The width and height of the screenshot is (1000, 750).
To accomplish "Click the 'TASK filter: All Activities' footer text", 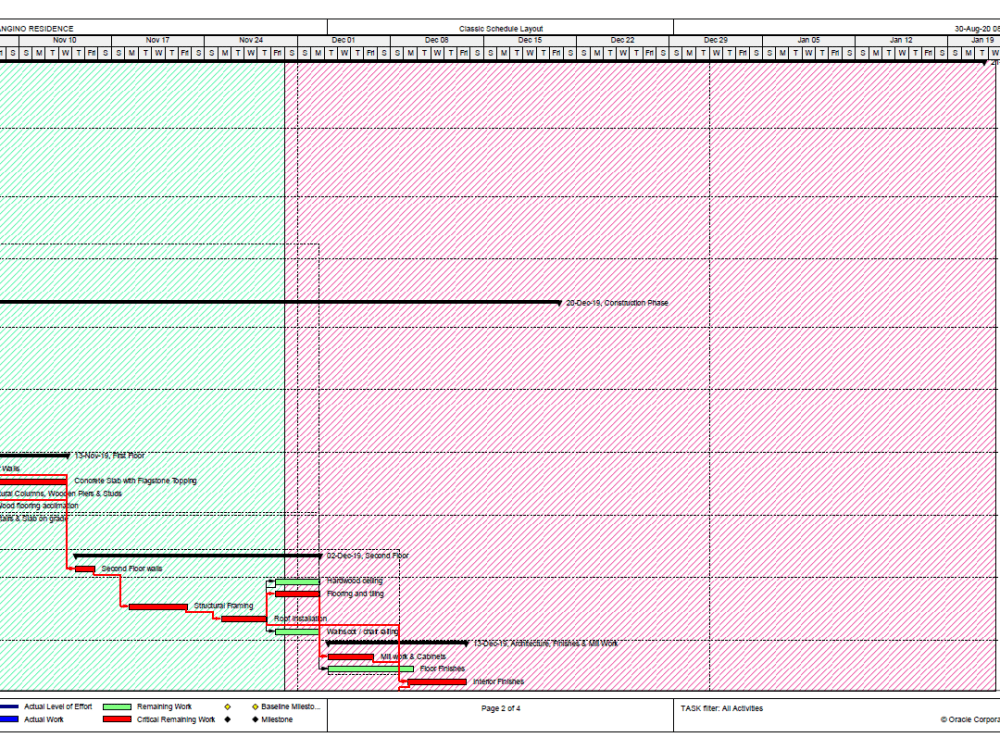I will 721,709.
